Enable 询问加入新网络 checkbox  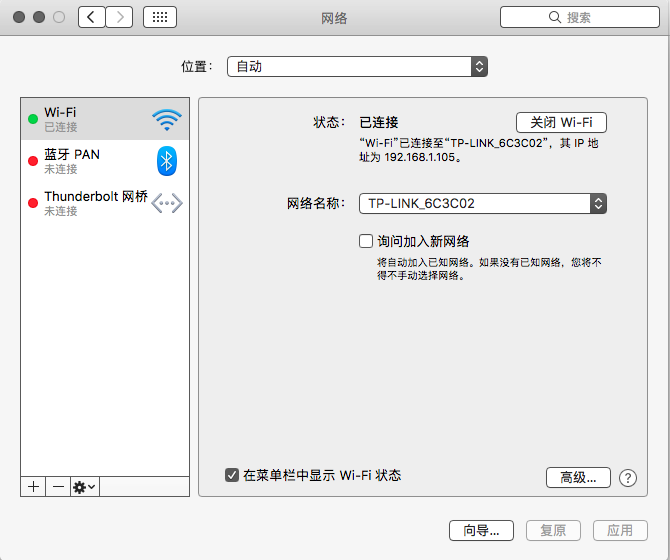pos(366,241)
